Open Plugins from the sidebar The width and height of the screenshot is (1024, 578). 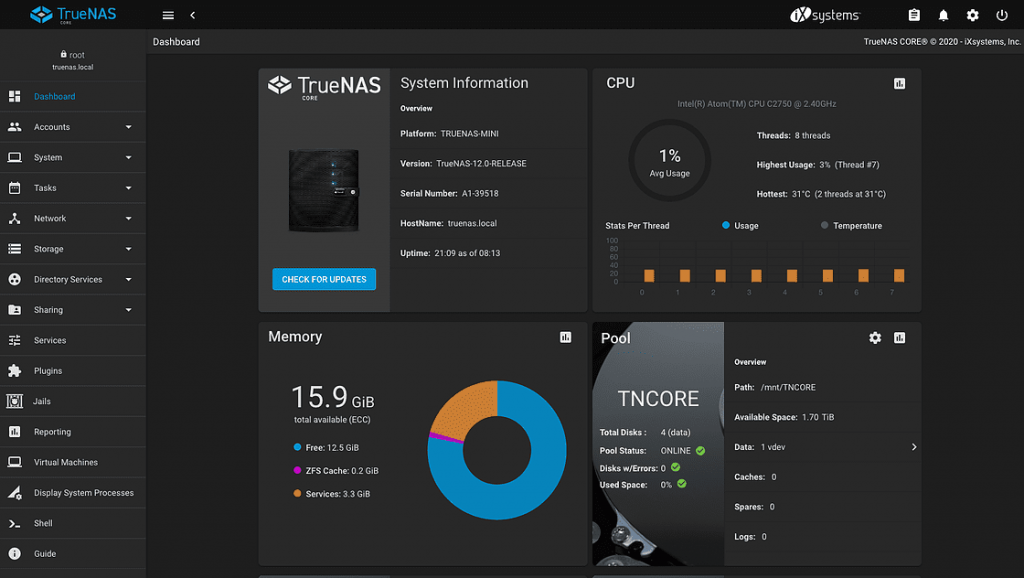(72, 371)
